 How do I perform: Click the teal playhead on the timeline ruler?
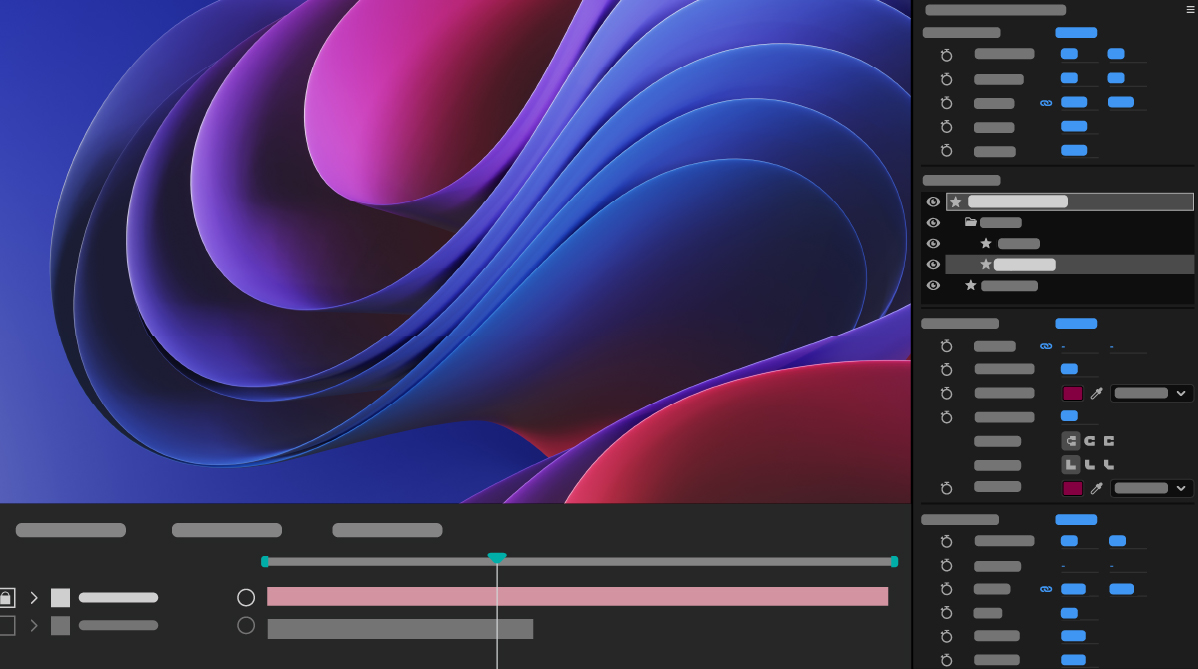(x=497, y=558)
